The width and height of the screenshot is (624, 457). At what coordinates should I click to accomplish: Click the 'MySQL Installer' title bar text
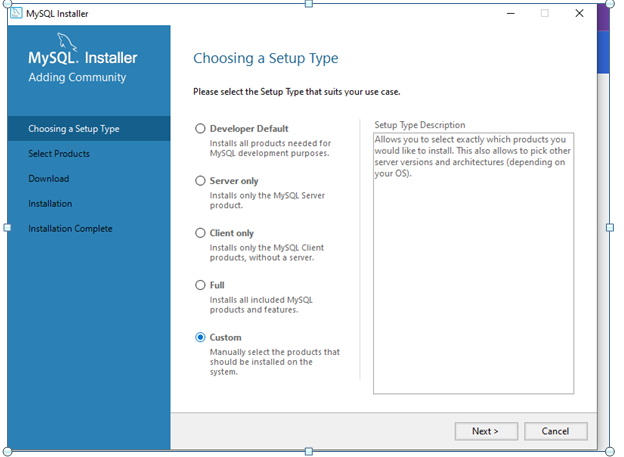[57, 14]
